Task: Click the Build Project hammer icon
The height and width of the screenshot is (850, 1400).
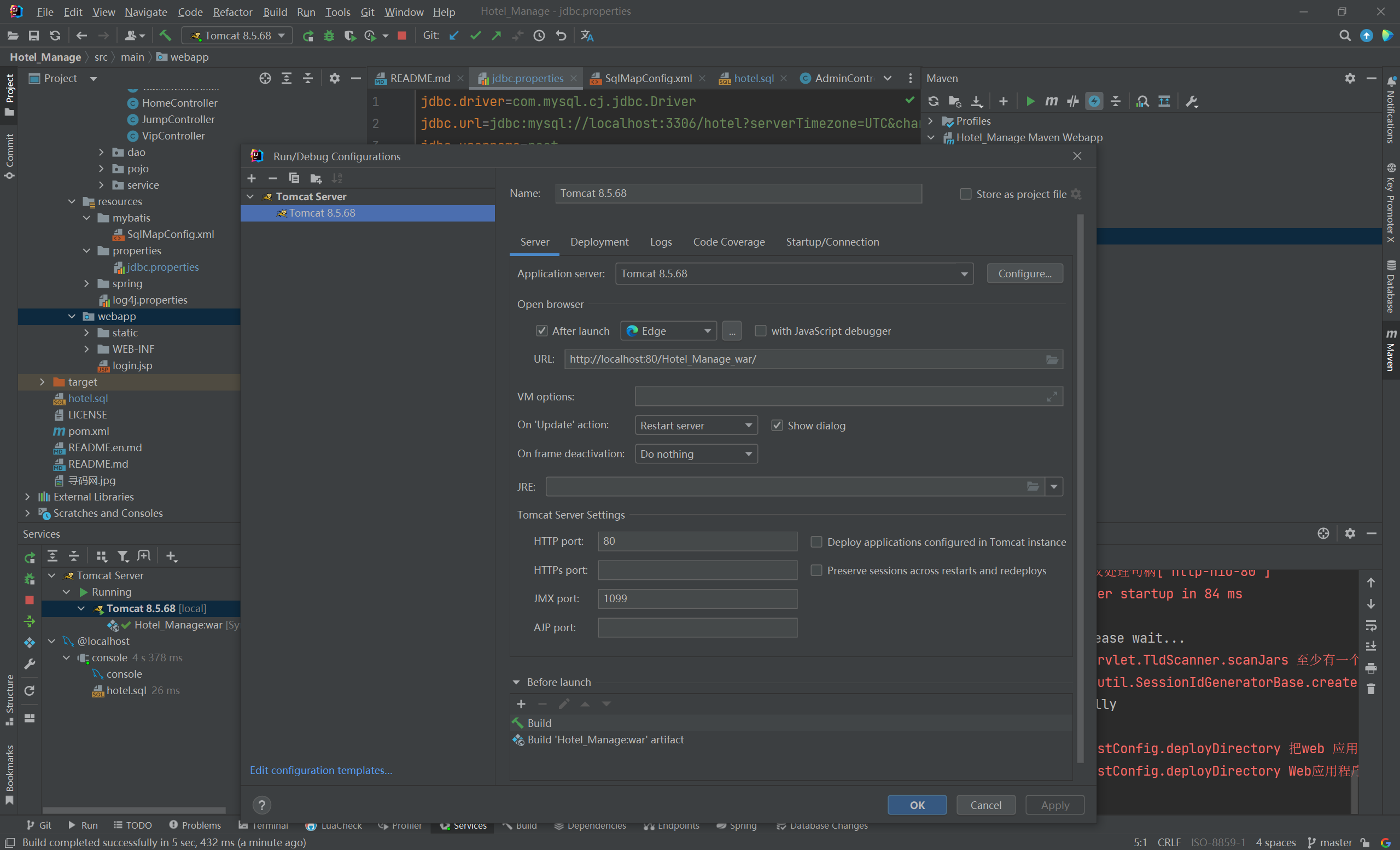Action: [165, 36]
